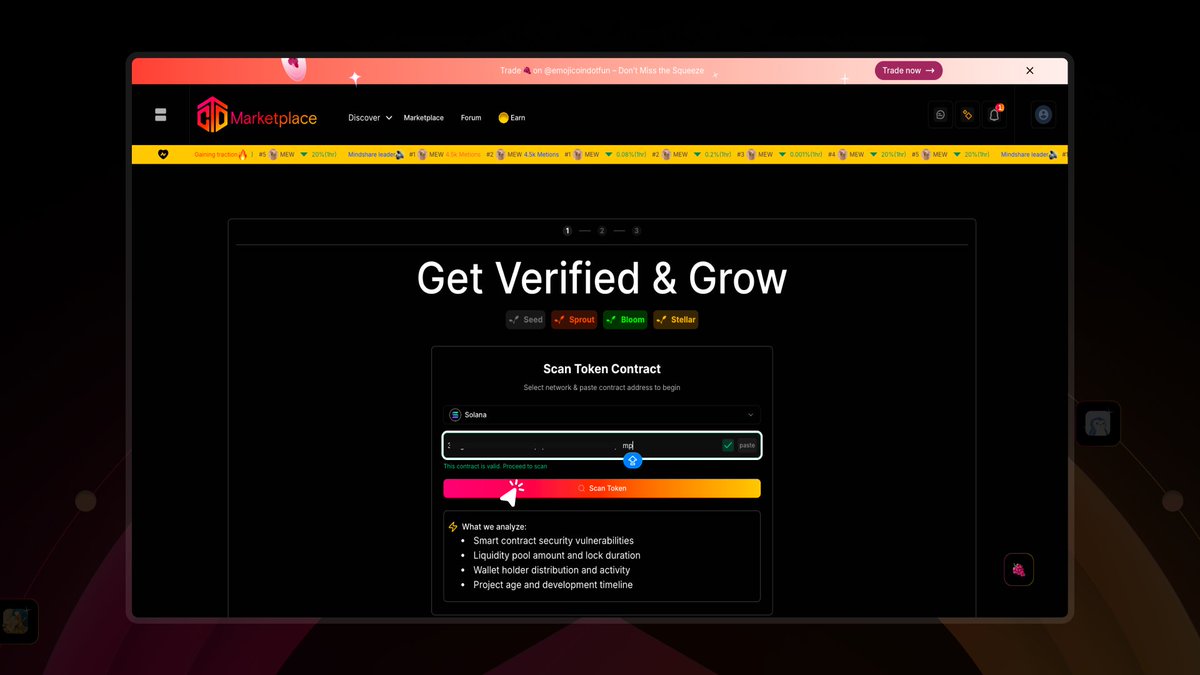Screen dimensions: 1200x675
Task: Click the green checkmark in the address field
Action: 728,445
